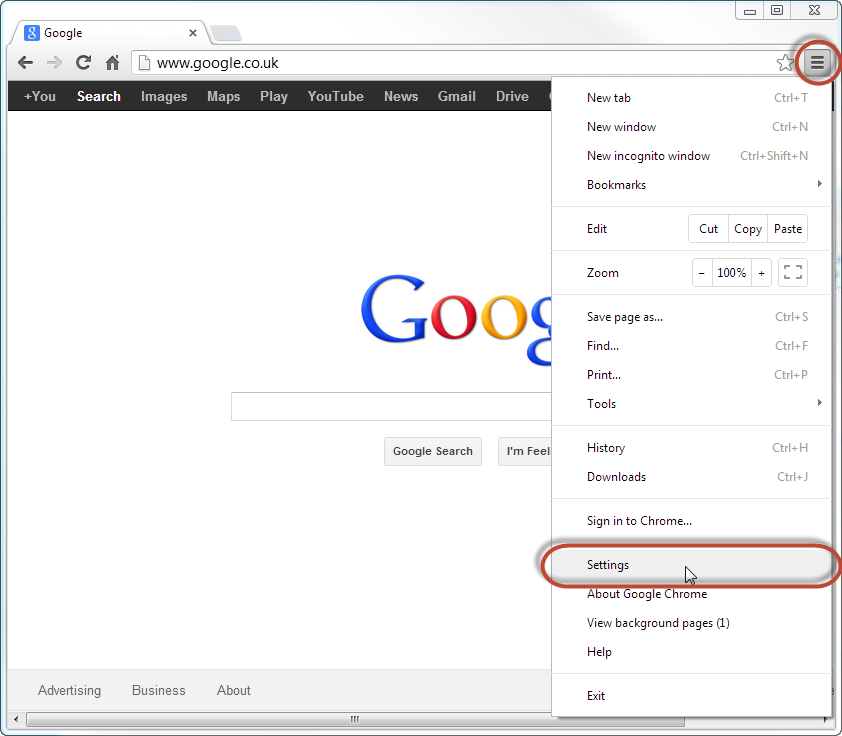Close the Google tab

(193, 33)
